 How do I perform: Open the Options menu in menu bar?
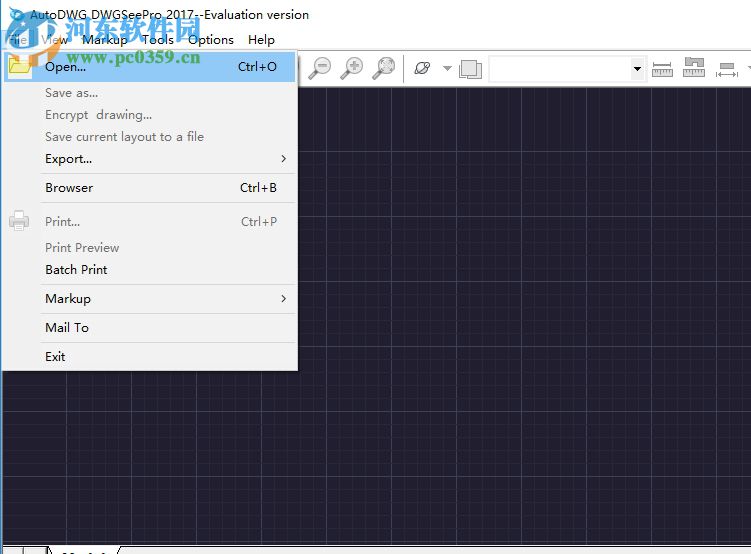[x=211, y=40]
